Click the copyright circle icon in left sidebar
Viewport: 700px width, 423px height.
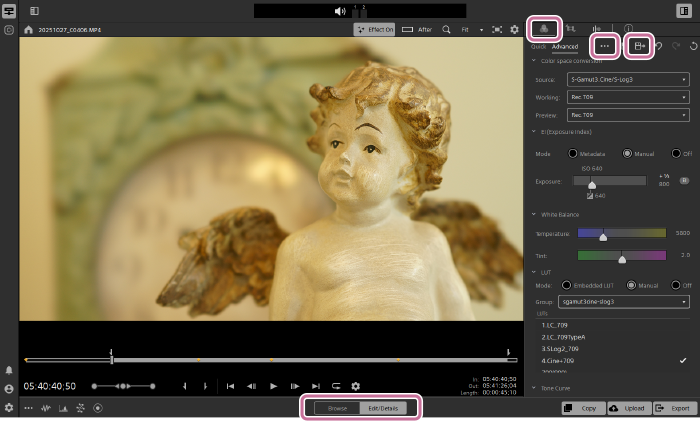(9, 30)
